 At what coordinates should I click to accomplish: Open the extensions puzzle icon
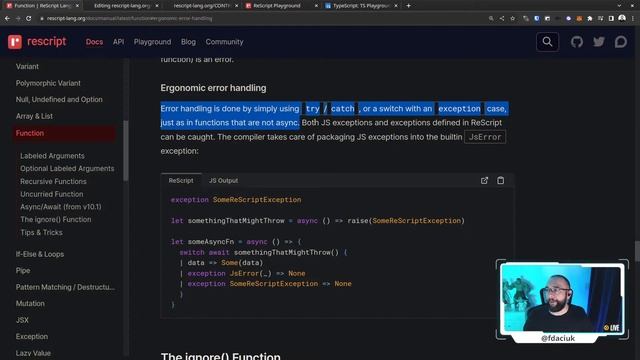click(589, 18)
